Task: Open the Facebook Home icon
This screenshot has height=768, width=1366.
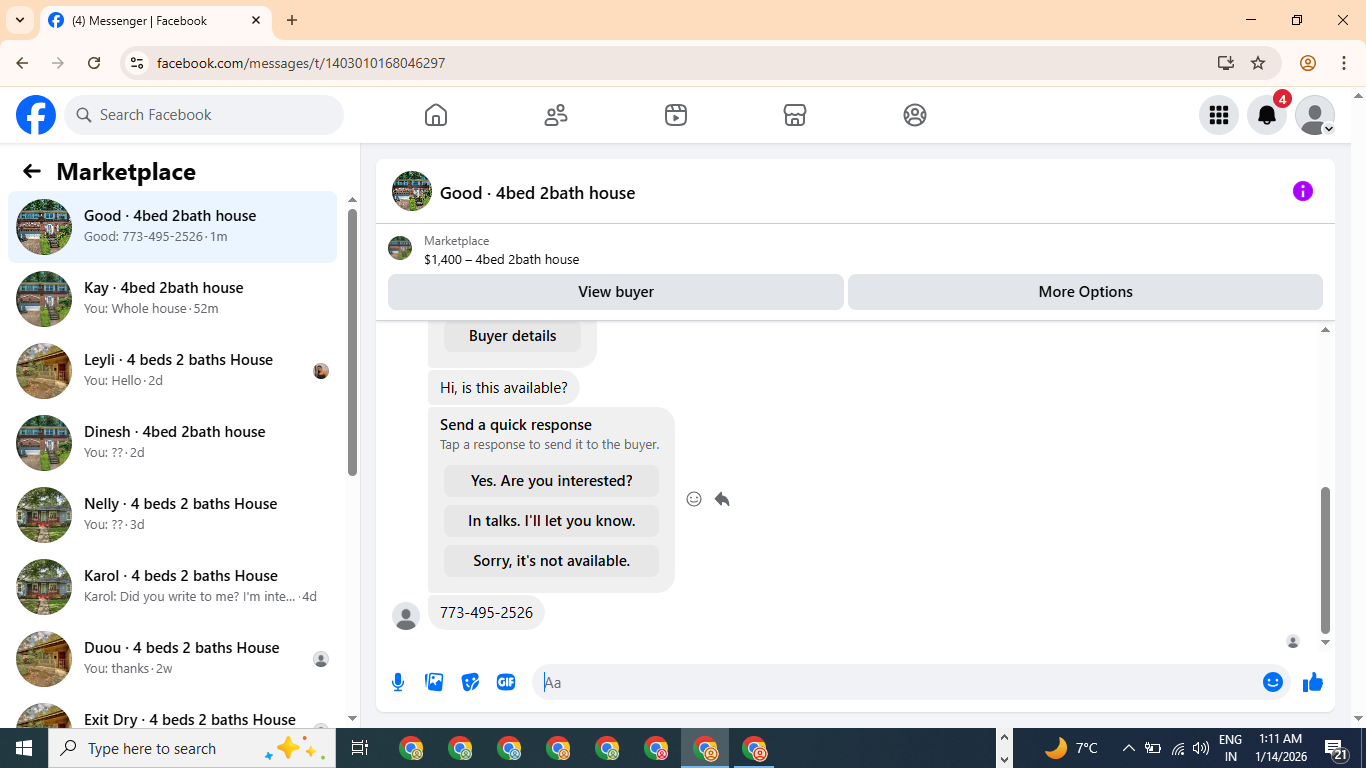Action: point(436,115)
